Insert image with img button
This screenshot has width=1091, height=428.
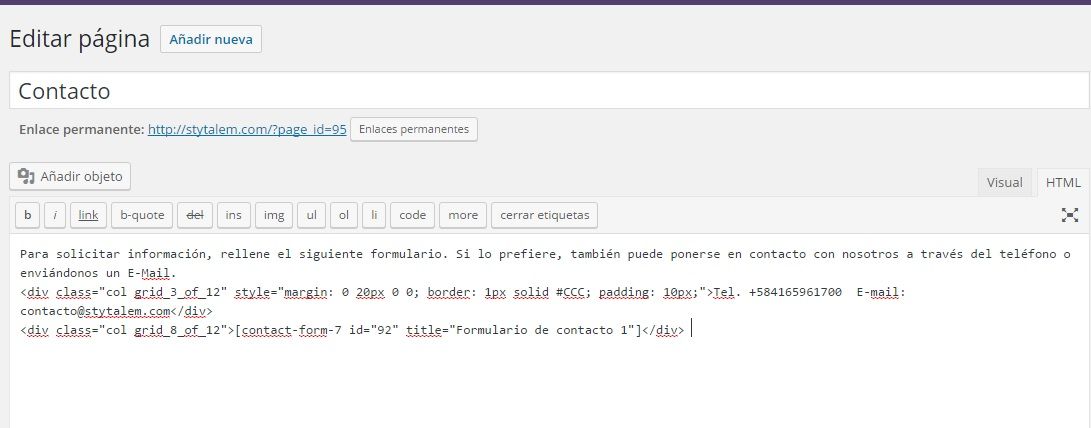274,215
